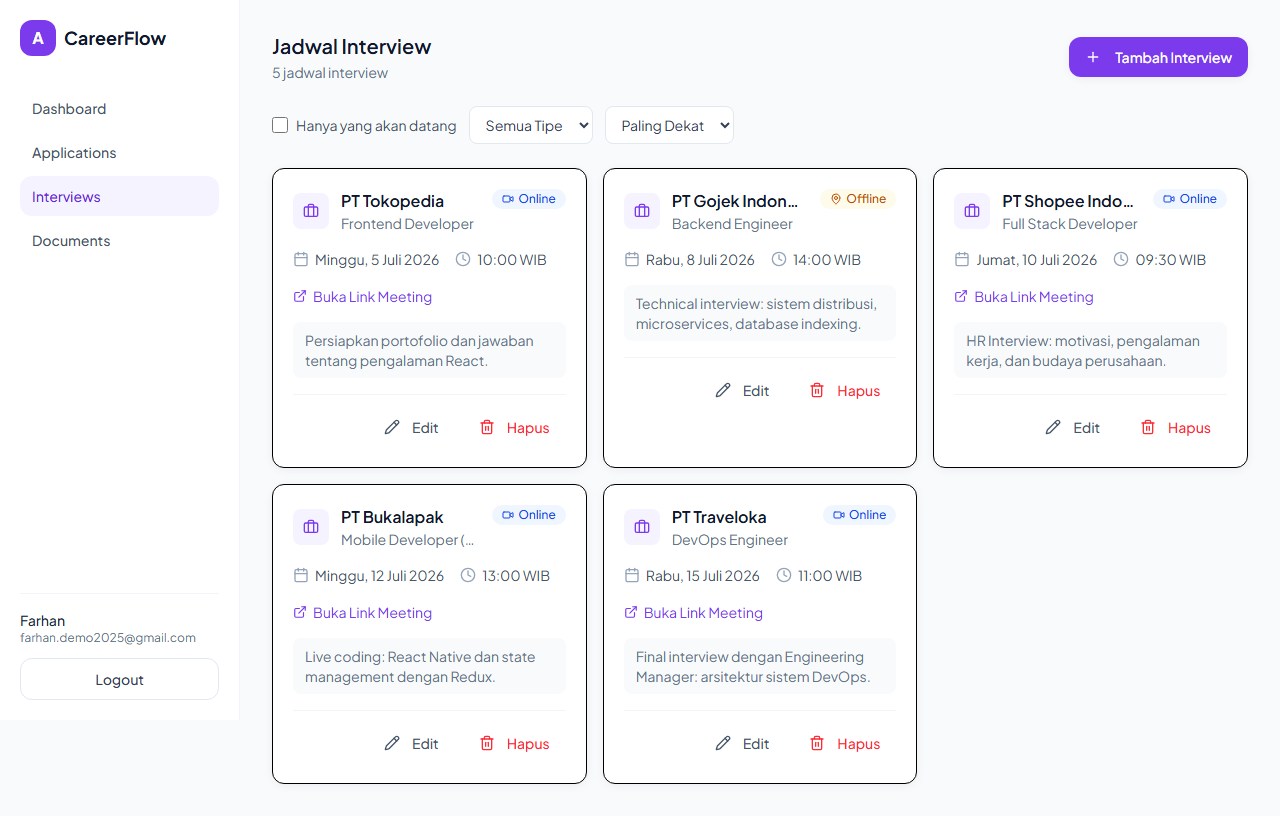Click the Offline badge on PT Gojek card

[x=858, y=199]
